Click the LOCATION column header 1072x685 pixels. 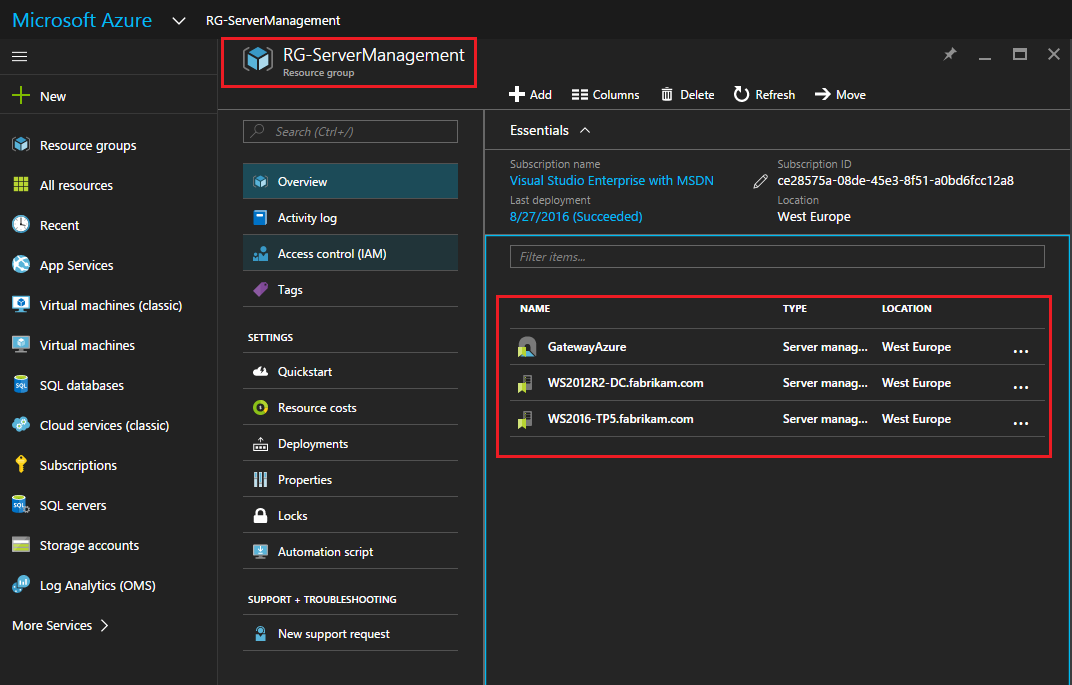(907, 308)
